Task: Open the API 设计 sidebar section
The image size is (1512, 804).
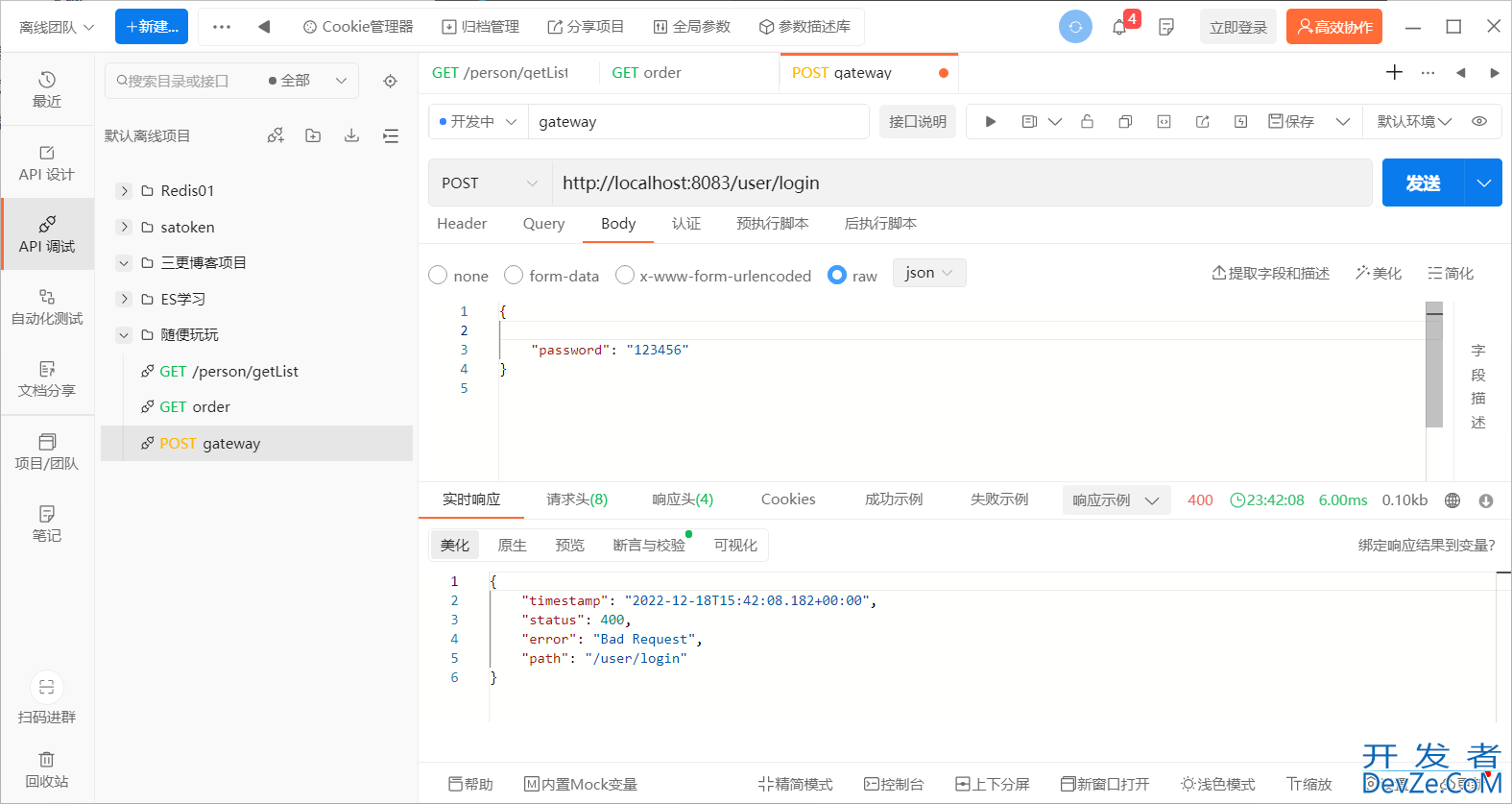Action: tap(47, 163)
